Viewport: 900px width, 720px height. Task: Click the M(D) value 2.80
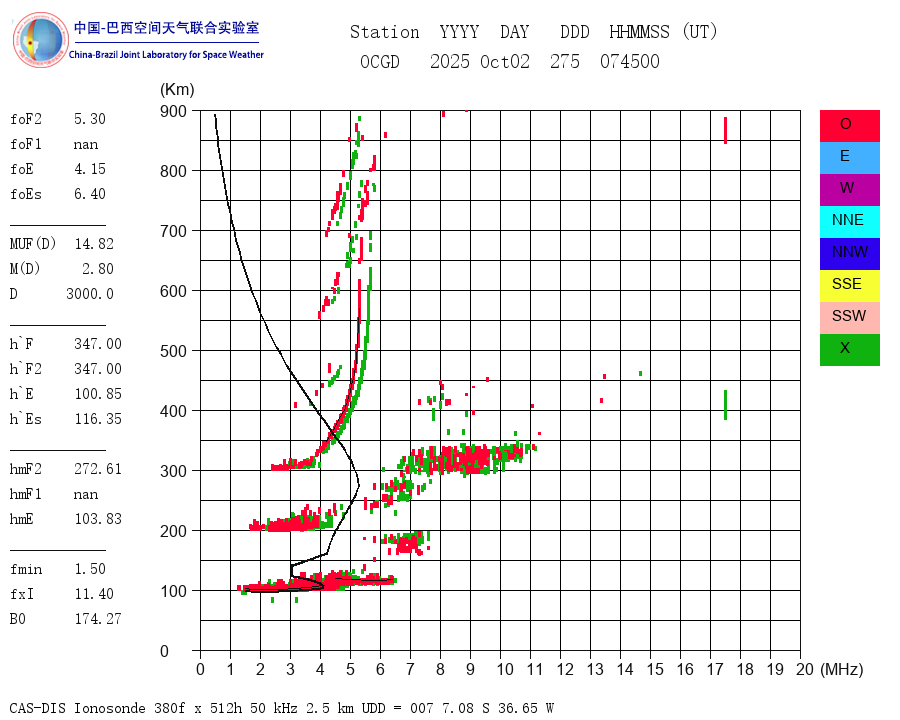tap(98, 269)
